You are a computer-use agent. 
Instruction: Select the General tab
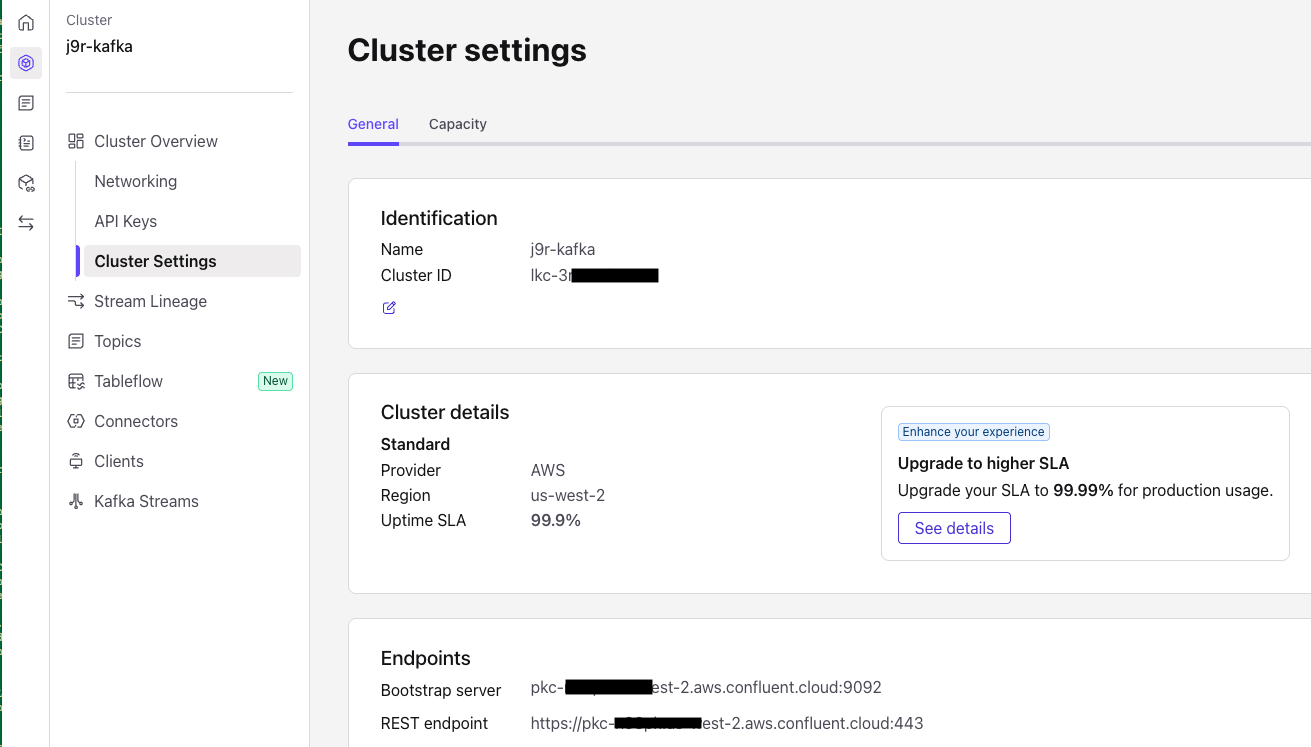tap(373, 124)
